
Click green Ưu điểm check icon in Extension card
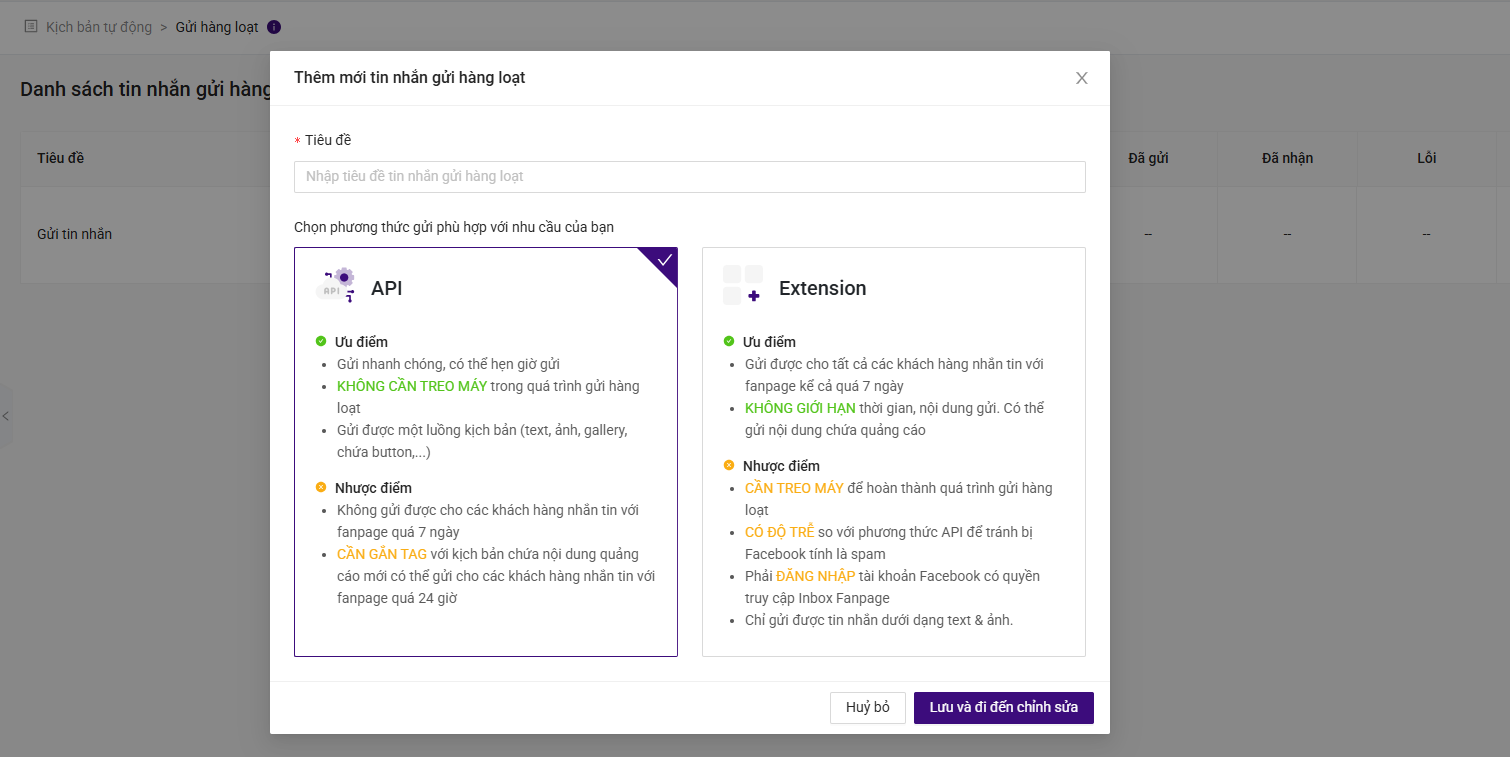tap(729, 342)
